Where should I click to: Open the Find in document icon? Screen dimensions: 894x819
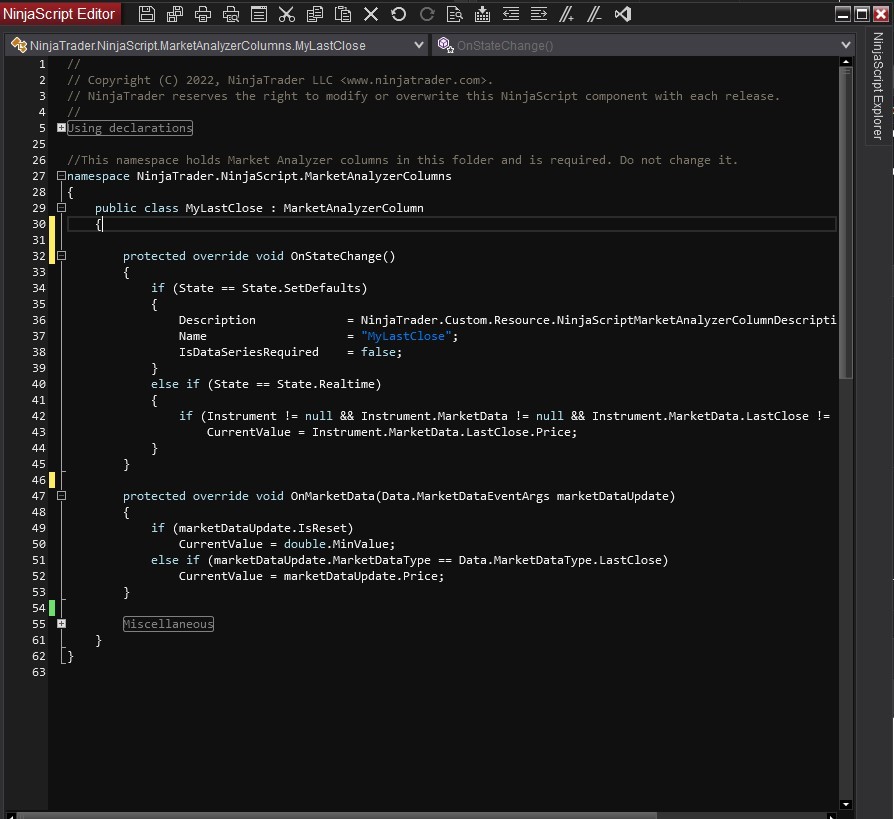pos(455,14)
